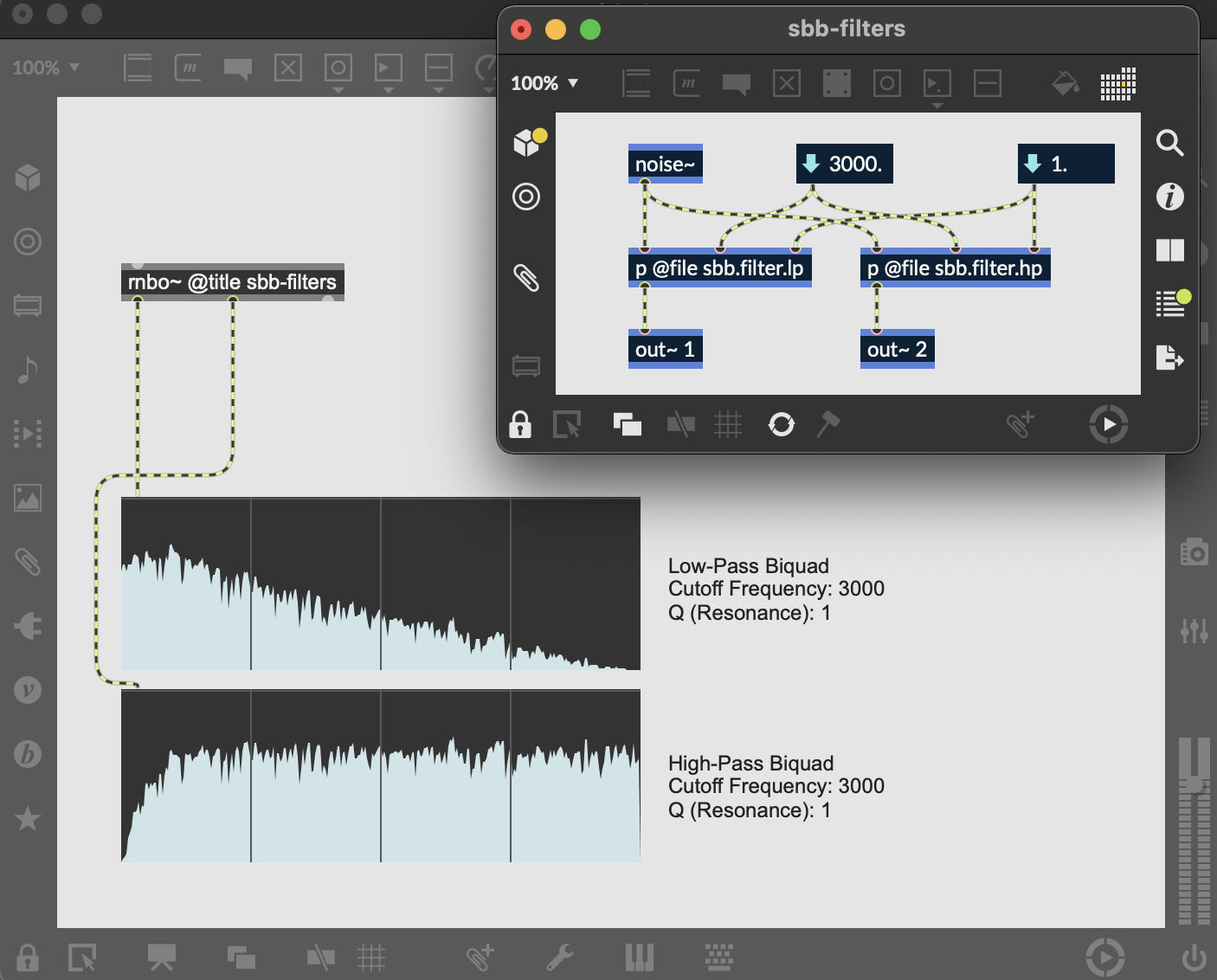Select the p @file sbb.filter.hp object
Screen dimensions: 1217x980
[x=955, y=268]
